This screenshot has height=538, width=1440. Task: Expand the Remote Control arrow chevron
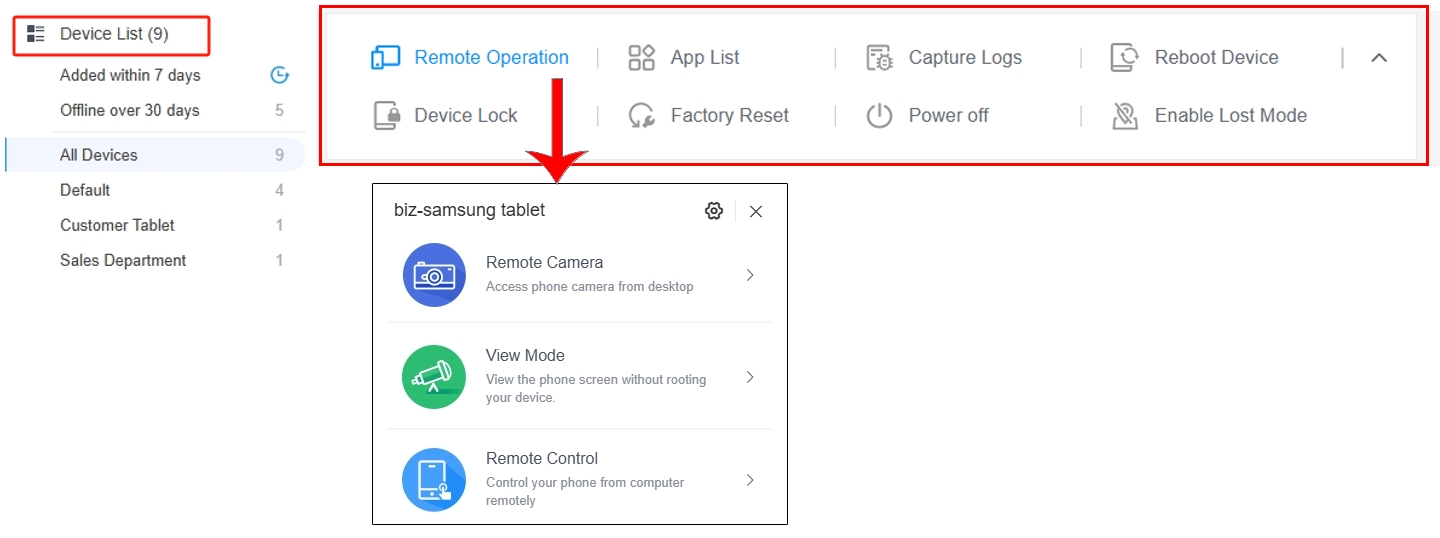click(750, 480)
